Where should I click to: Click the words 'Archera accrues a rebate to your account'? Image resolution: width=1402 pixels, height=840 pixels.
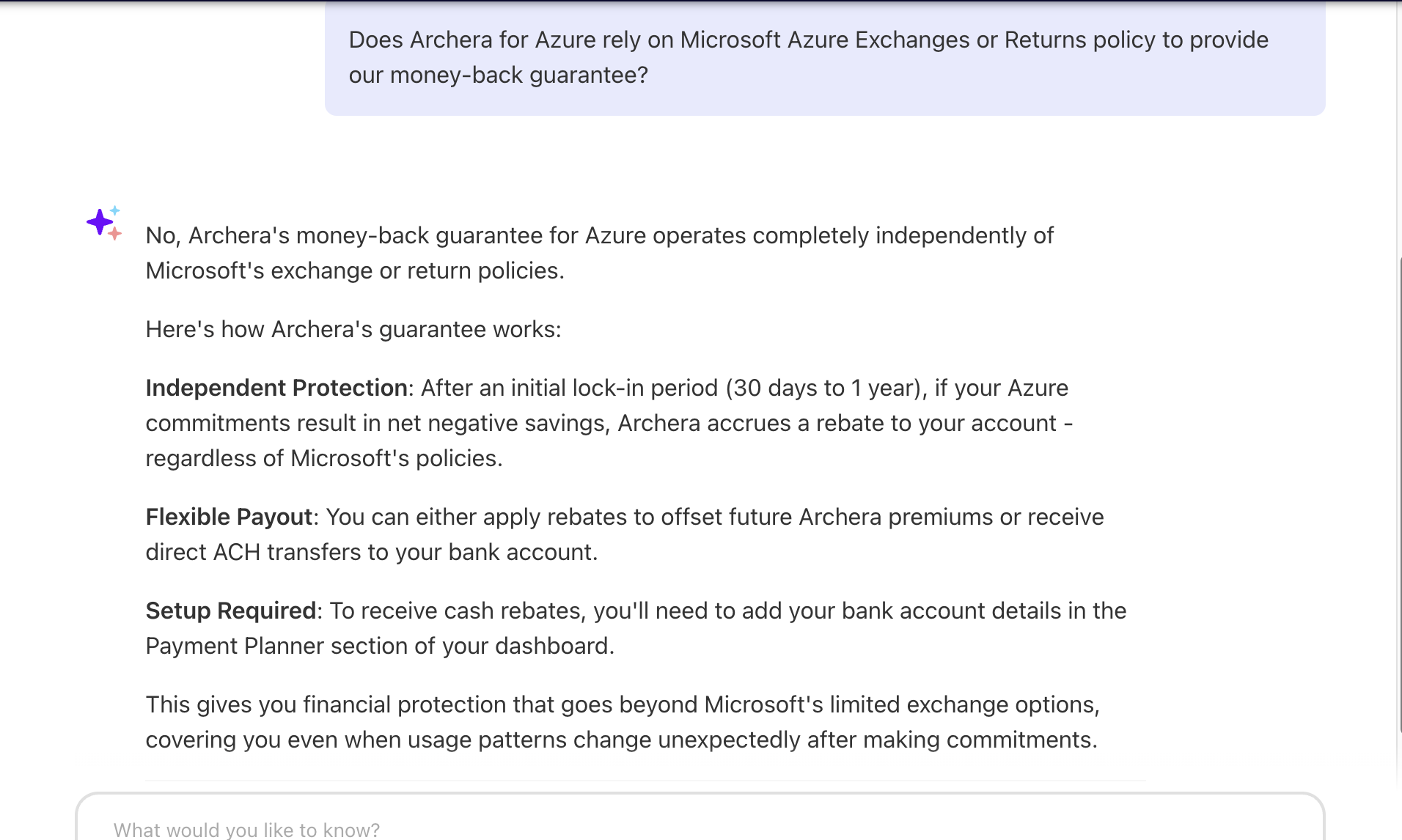[837, 423]
